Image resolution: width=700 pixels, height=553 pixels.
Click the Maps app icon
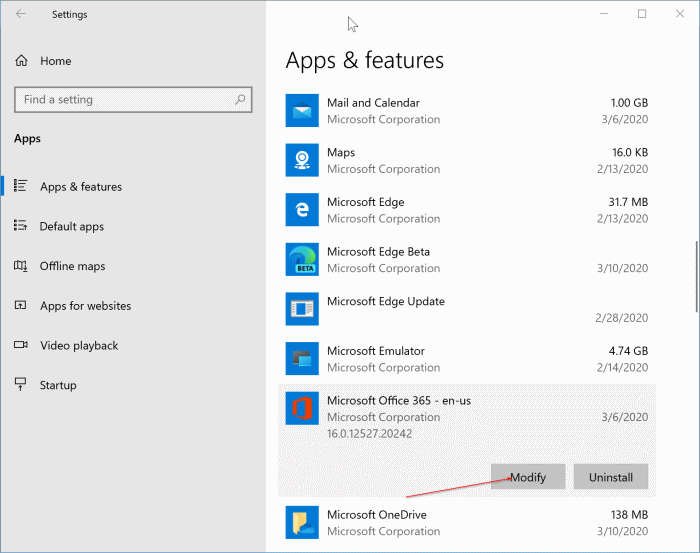point(302,160)
